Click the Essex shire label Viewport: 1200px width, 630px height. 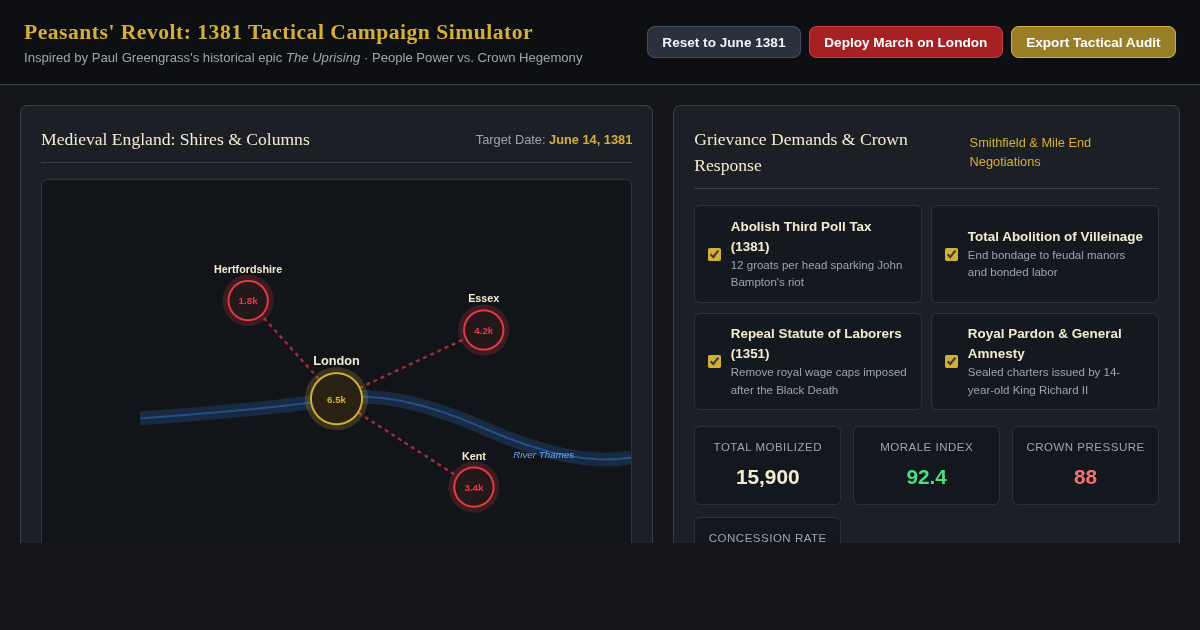484,298
